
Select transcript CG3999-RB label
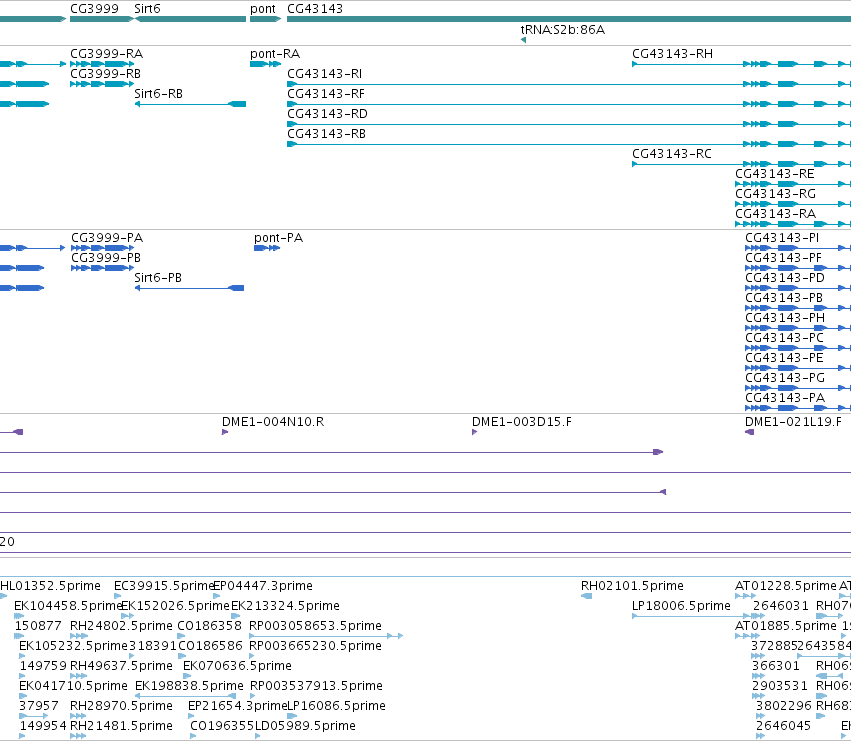coord(105,74)
